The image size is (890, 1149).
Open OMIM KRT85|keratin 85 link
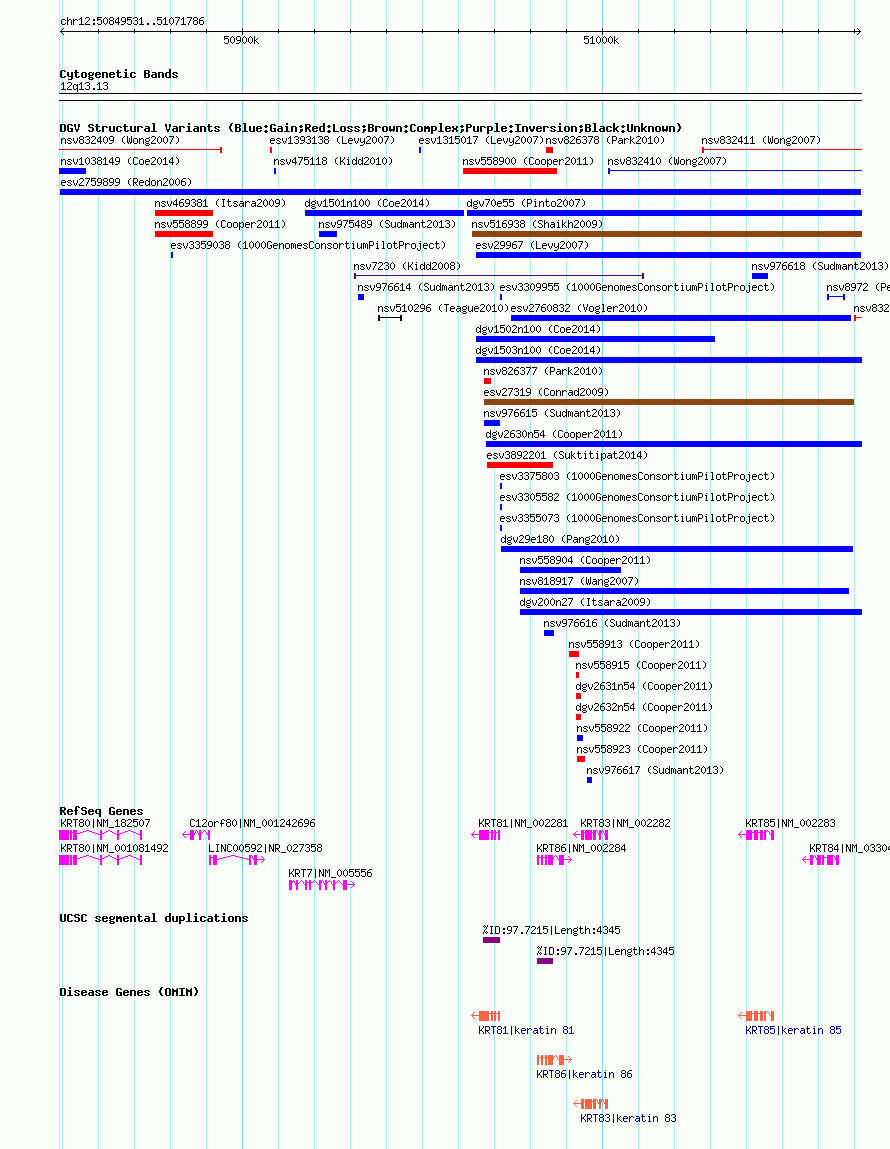coord(793,1030)
